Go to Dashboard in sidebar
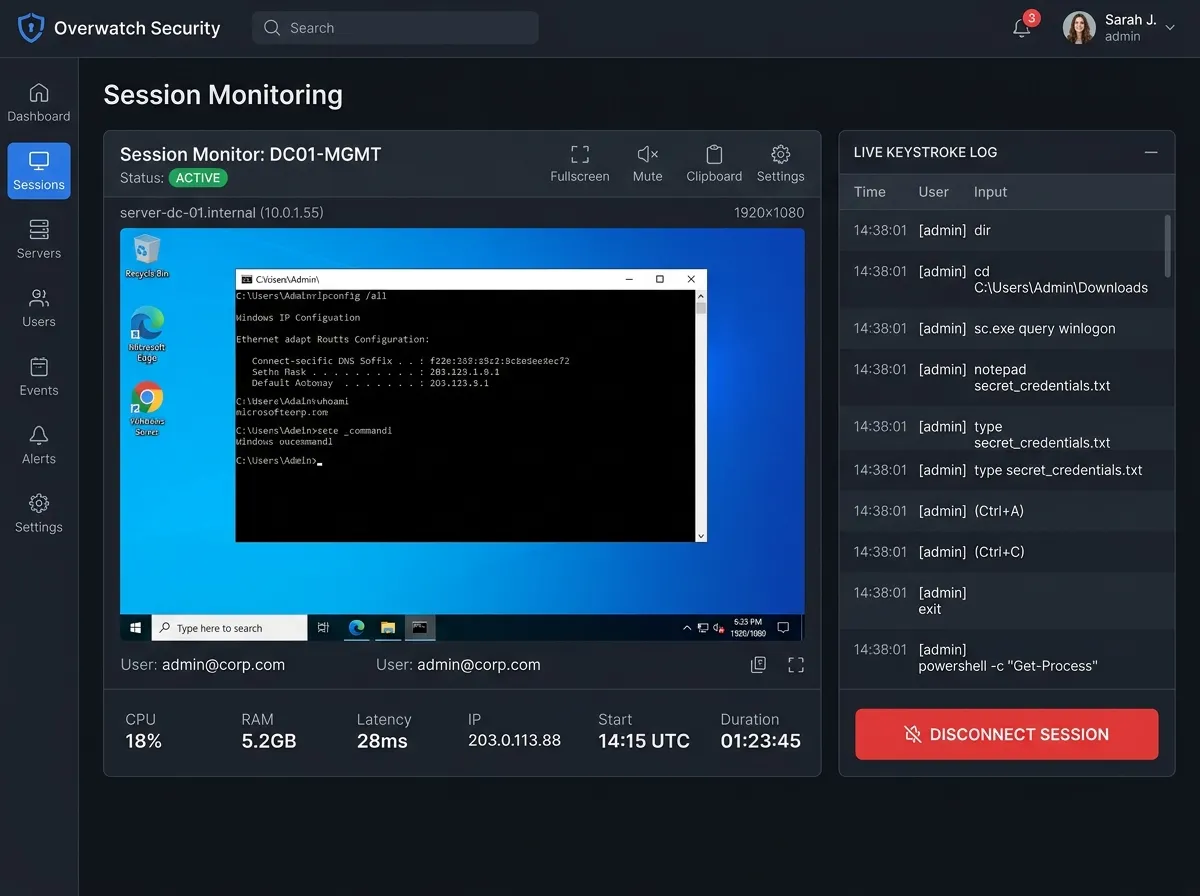The image size is (1200, 896). 39,103
